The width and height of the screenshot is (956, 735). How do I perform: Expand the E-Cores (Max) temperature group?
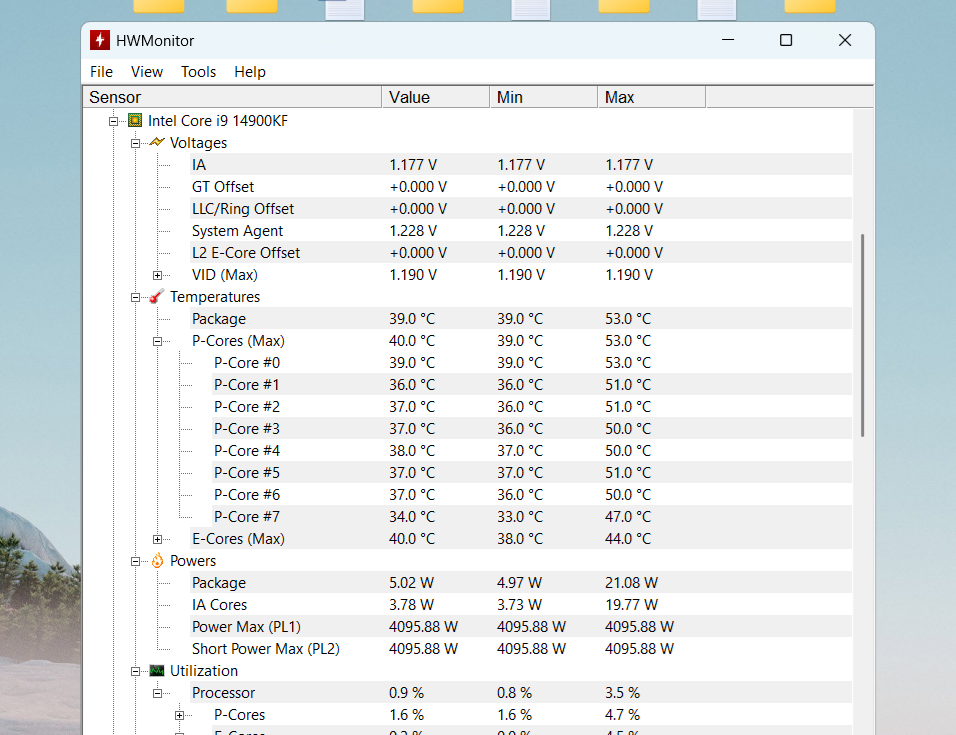click(157, 539)
